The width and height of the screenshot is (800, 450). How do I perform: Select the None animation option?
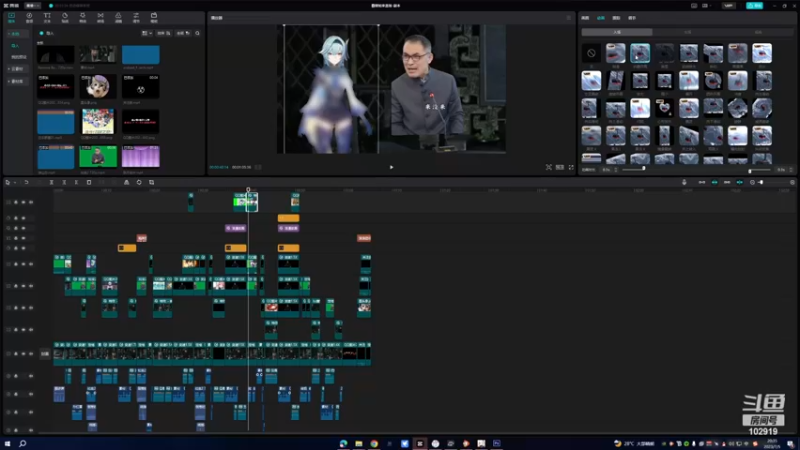click(591, 53)
